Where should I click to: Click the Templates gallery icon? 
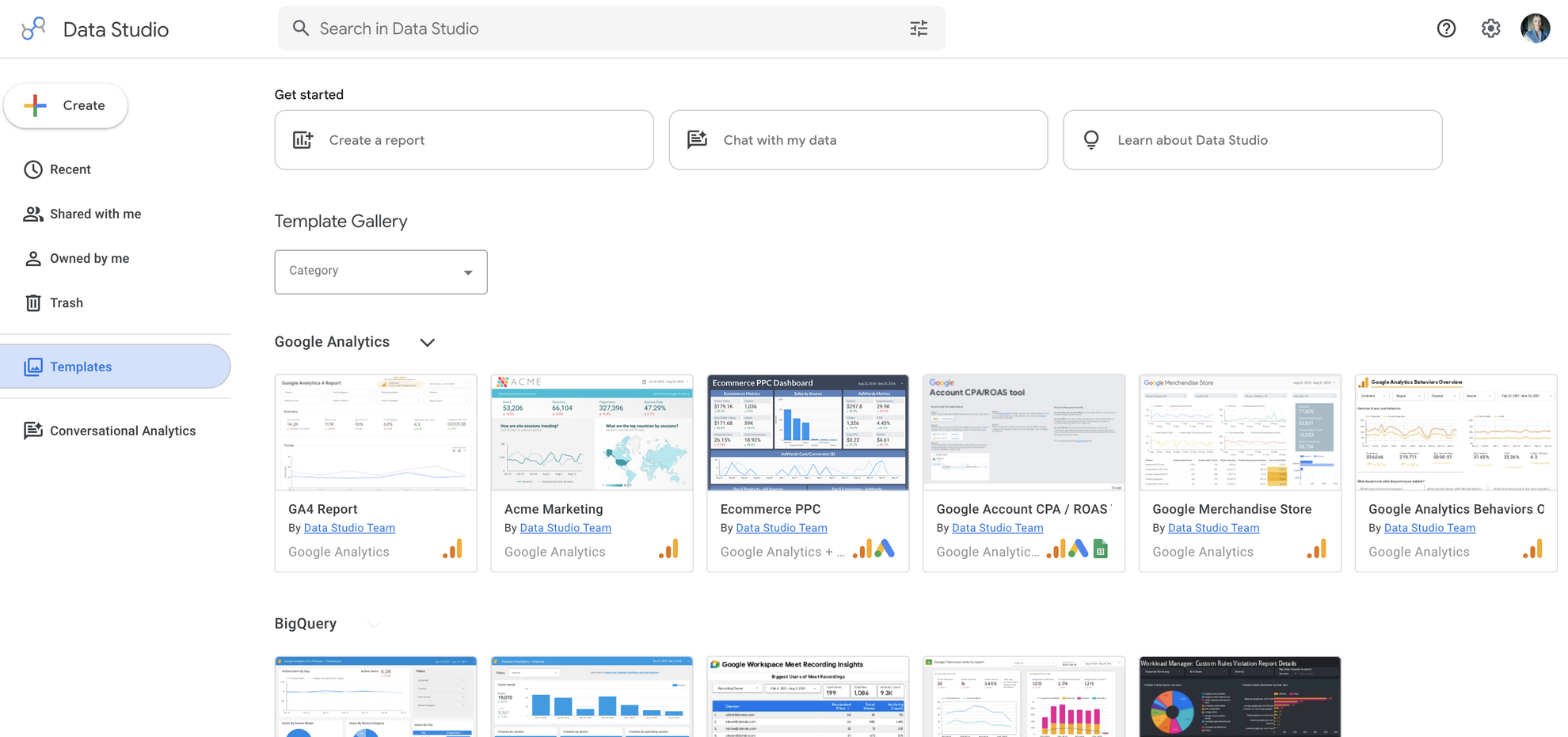pyautogui.click(x=33, y=367)
